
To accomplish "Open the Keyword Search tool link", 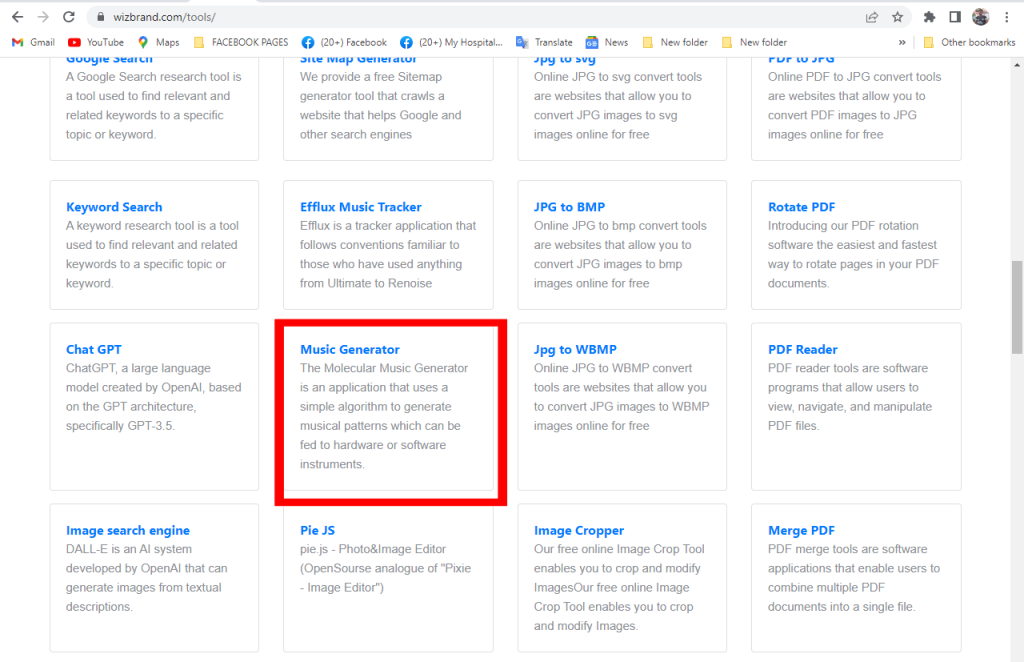I will [x=114, y=207].
